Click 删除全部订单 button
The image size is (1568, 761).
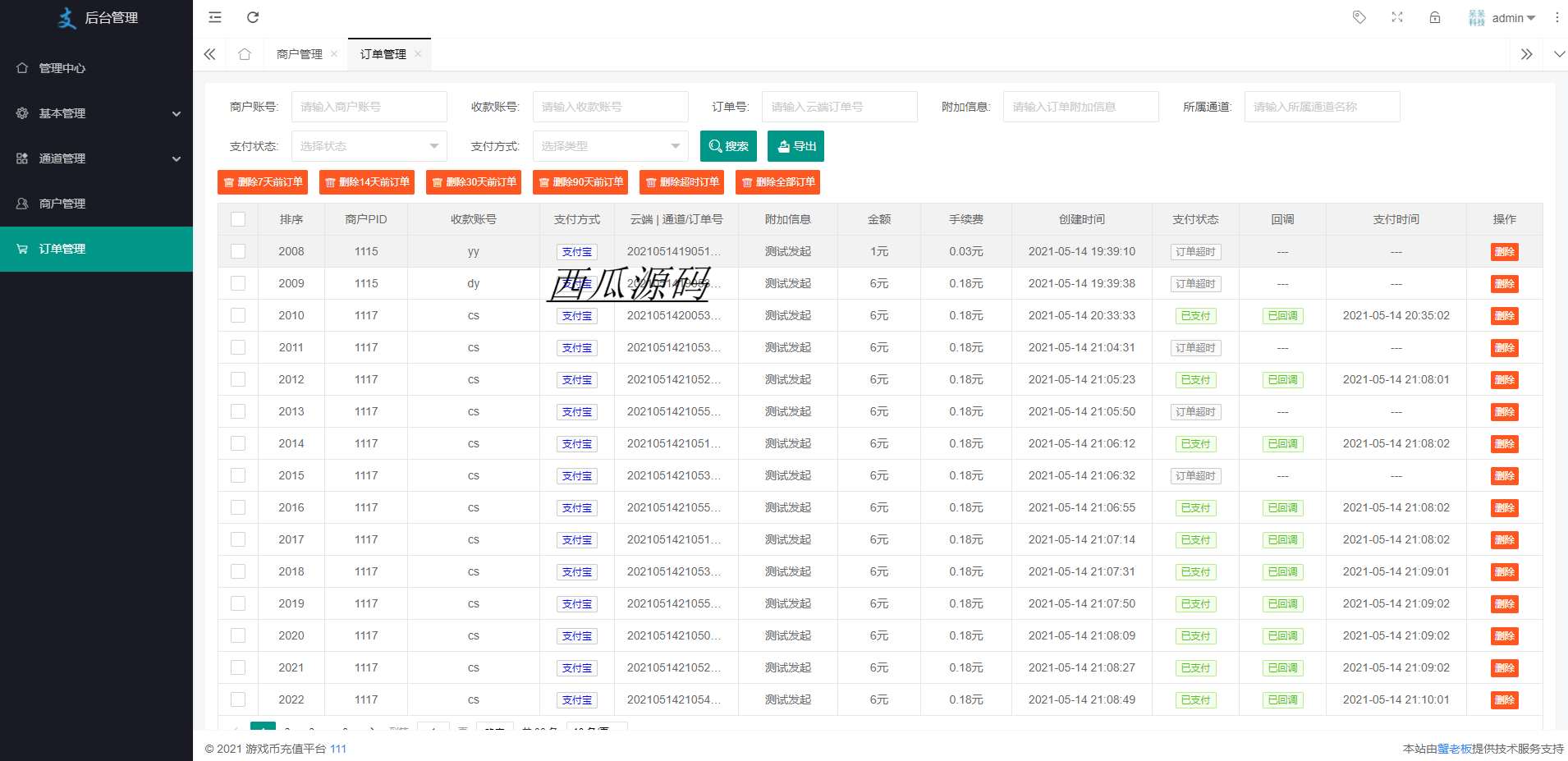point(777,182)
